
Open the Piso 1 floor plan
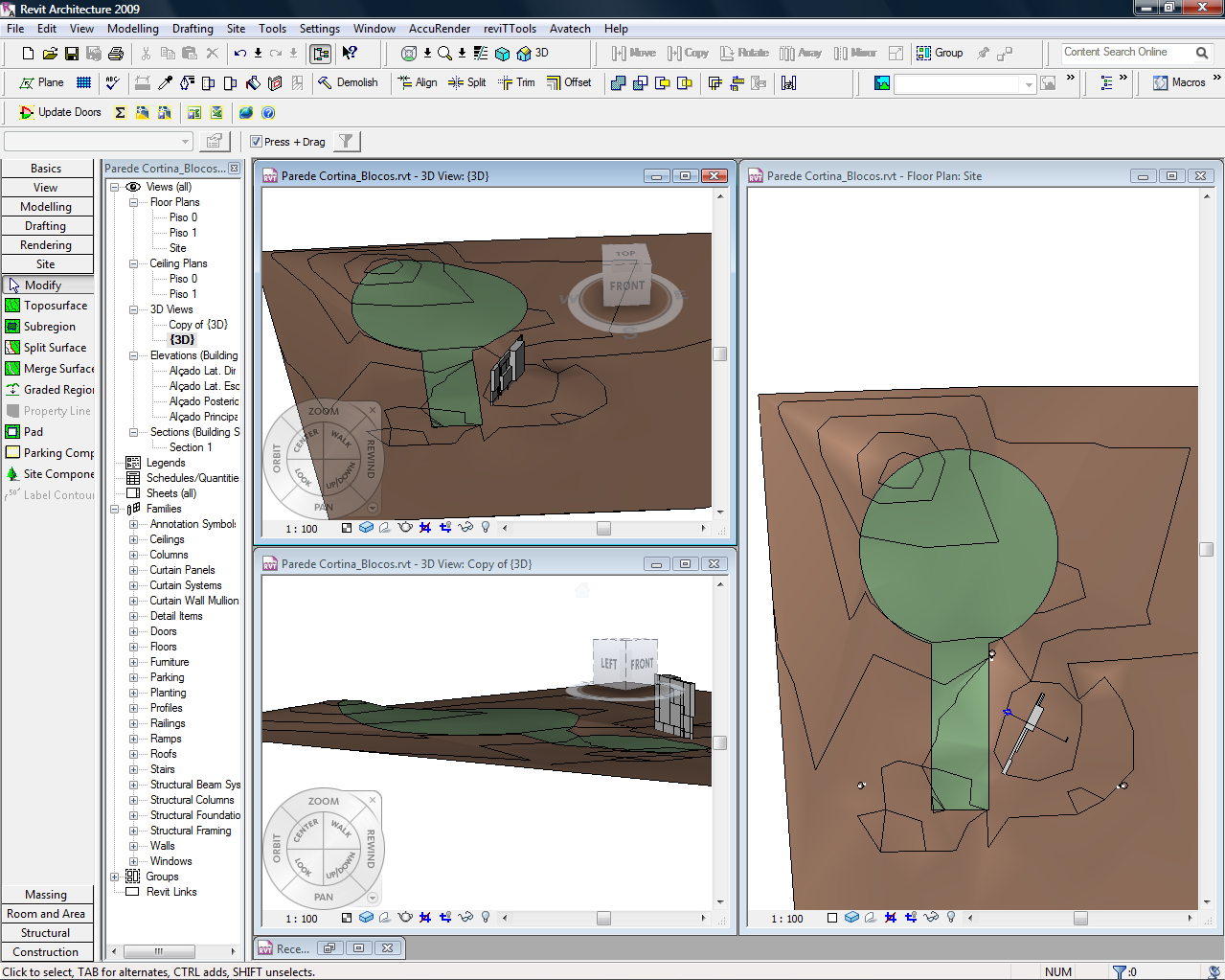pyautogui.click(x=183, y=233)
